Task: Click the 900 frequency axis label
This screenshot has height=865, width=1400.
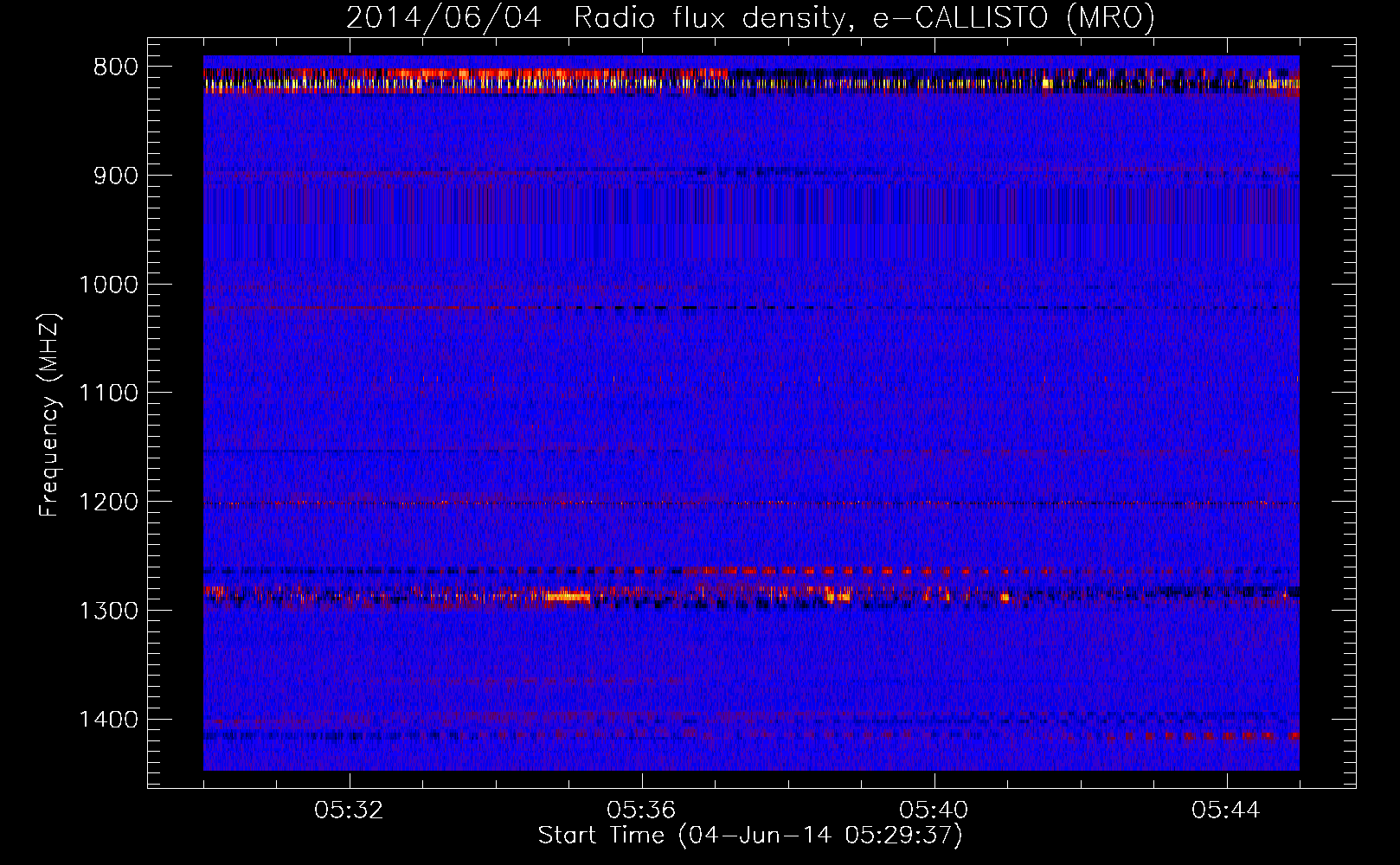Action: pyautogui.click(x=116, y=176)
